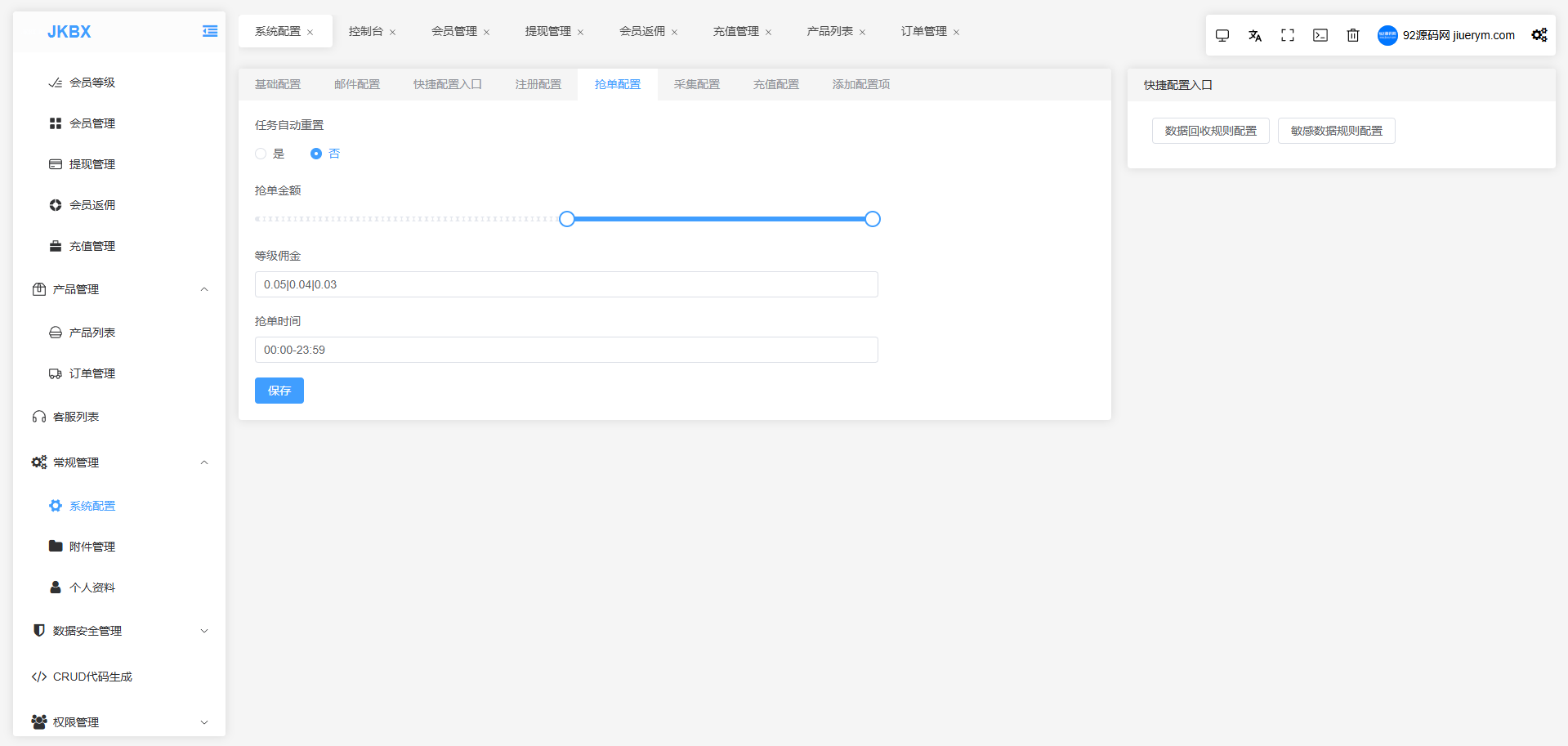Image resolution: width=1568 pixels, height=746 pixels.
Task: Close the 控制台 page tab
Action: [393, 32]
